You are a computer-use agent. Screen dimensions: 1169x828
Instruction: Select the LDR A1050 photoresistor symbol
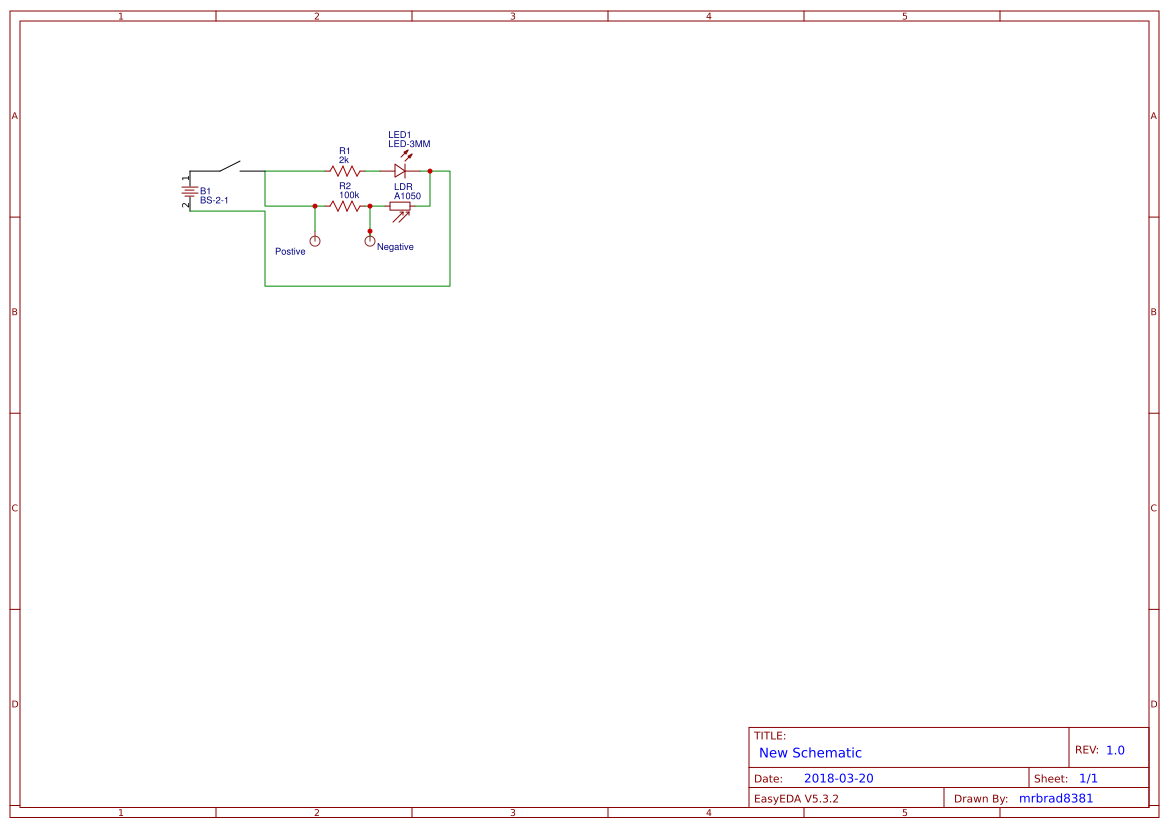coord(400,206)
